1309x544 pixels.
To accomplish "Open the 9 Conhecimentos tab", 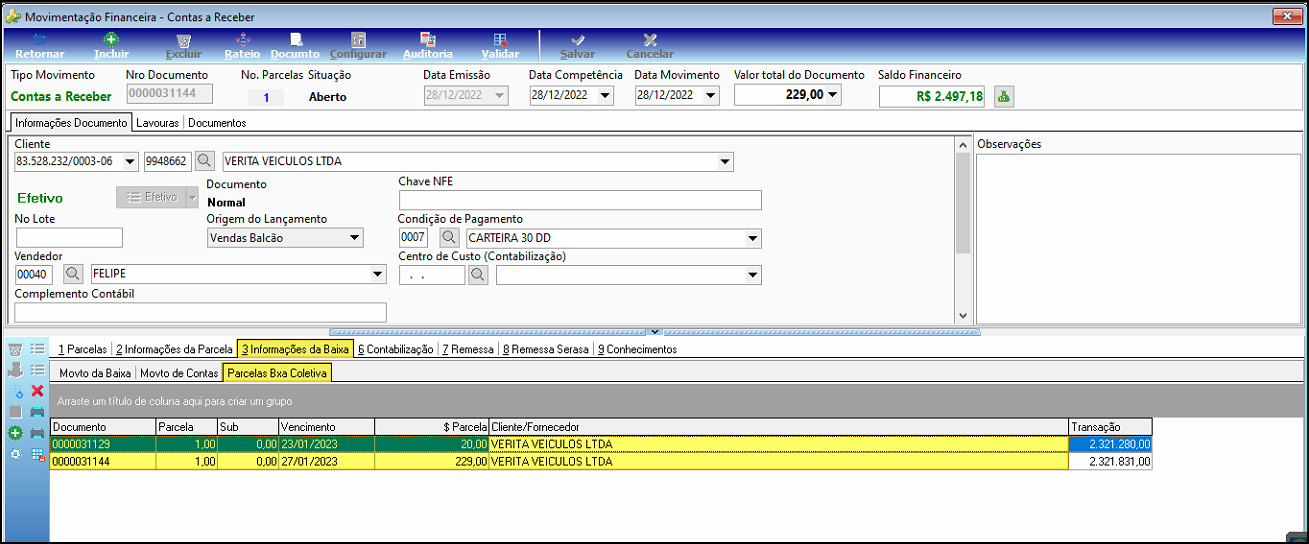I will point(637,349).
